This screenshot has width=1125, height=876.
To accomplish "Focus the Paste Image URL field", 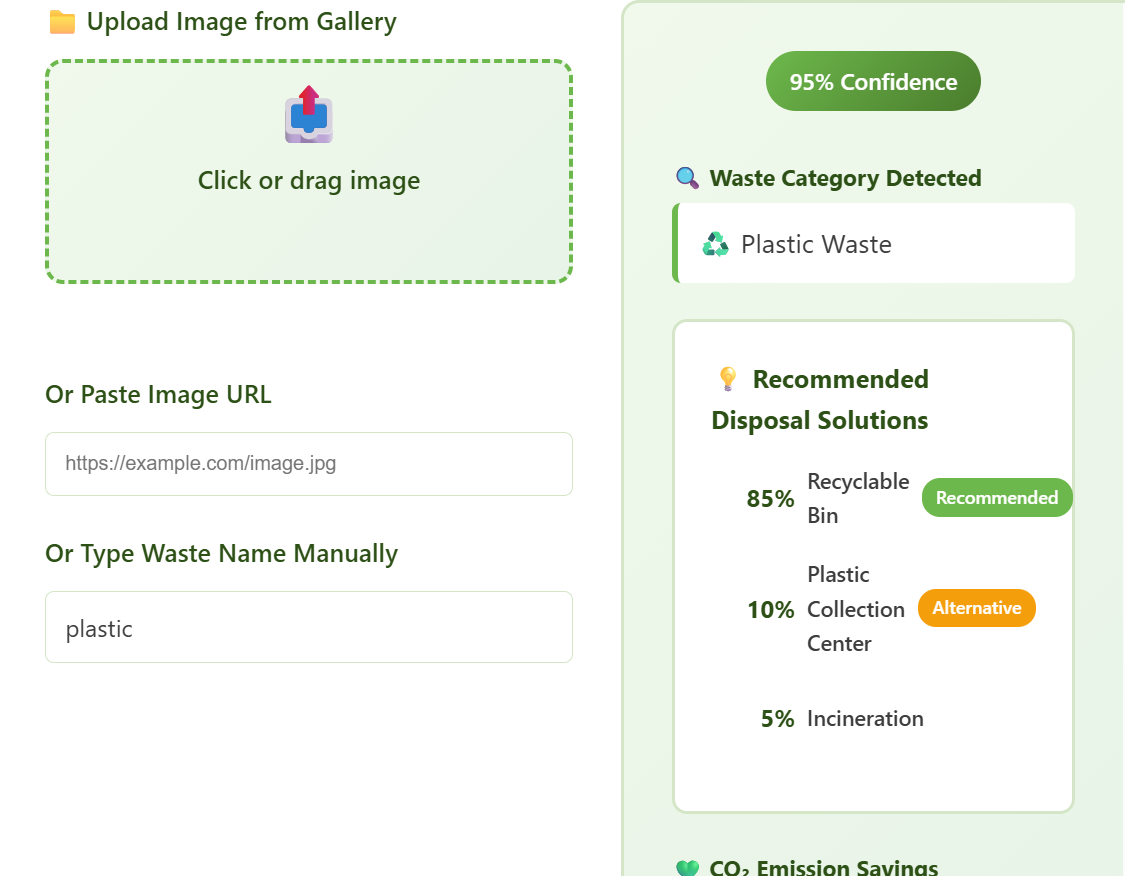I will click(x=309, y=464).
